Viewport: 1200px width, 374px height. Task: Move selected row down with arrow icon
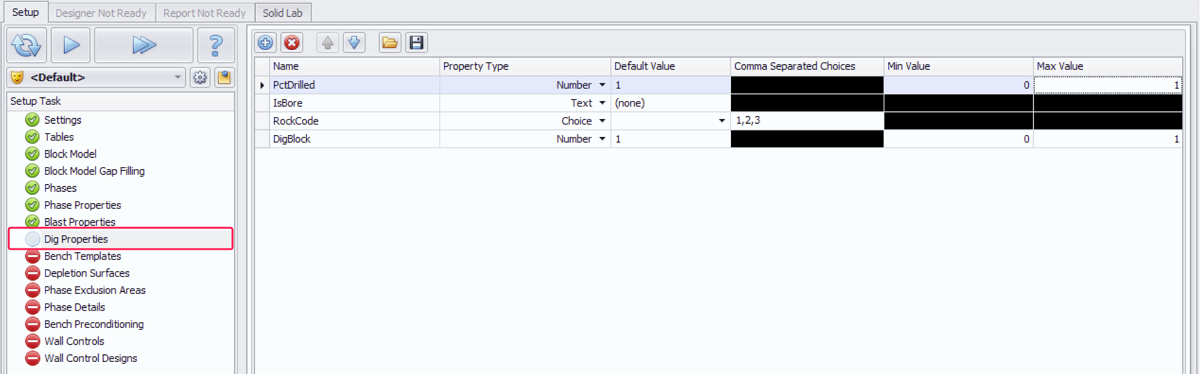[x=353, y=42]
